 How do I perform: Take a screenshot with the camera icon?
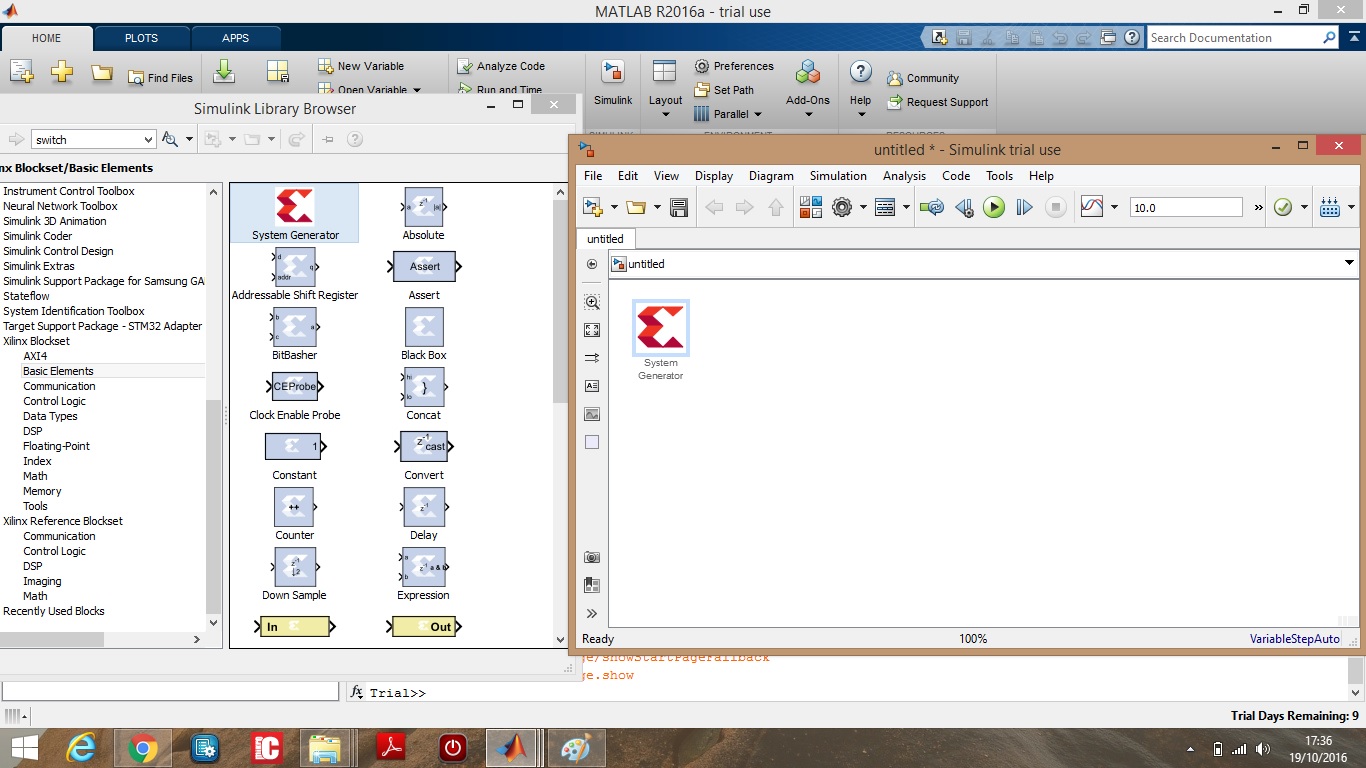pyautogui.click(x=592, y=557)
